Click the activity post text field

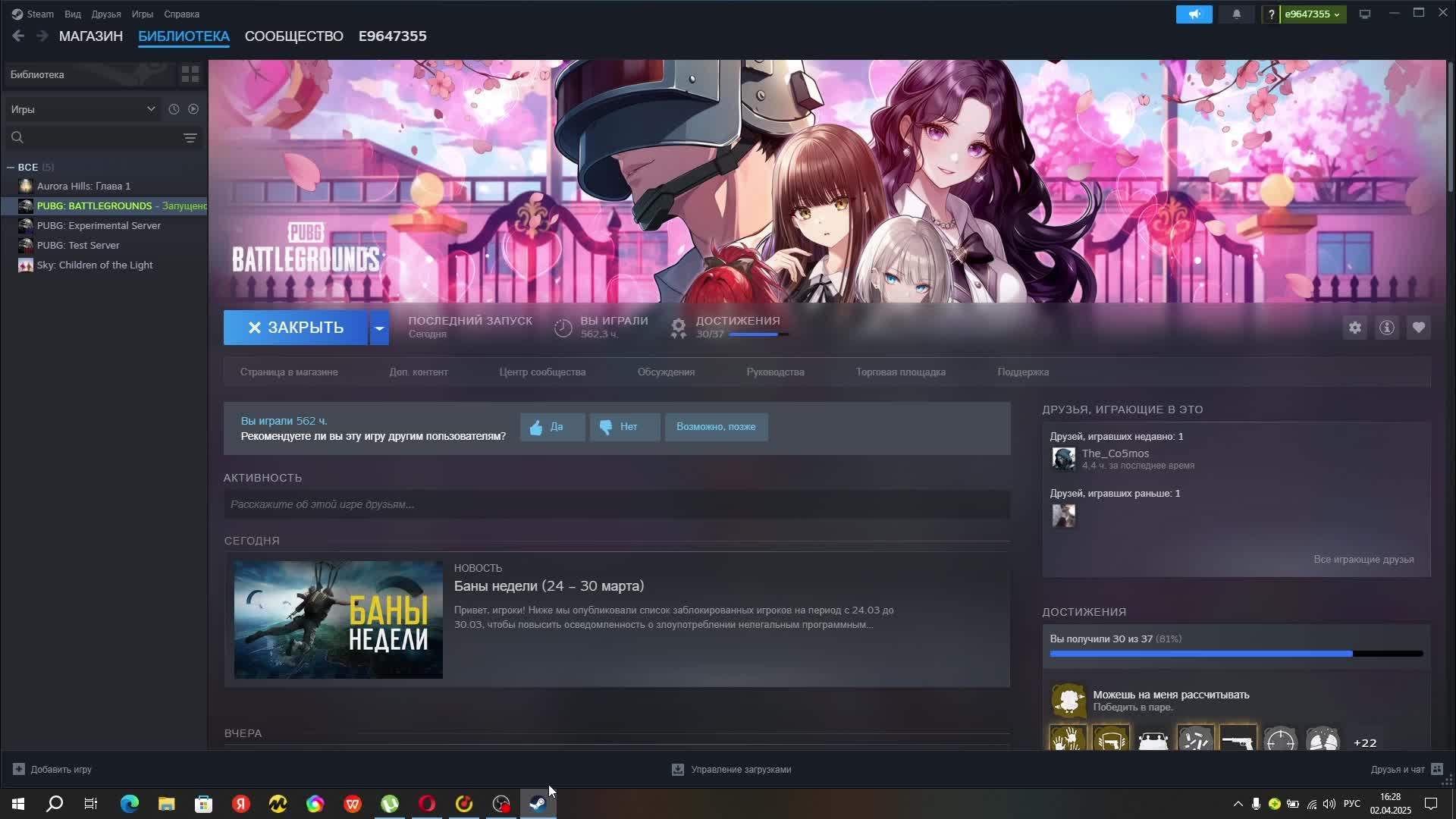pyautogui.click(x=617, y=504)
